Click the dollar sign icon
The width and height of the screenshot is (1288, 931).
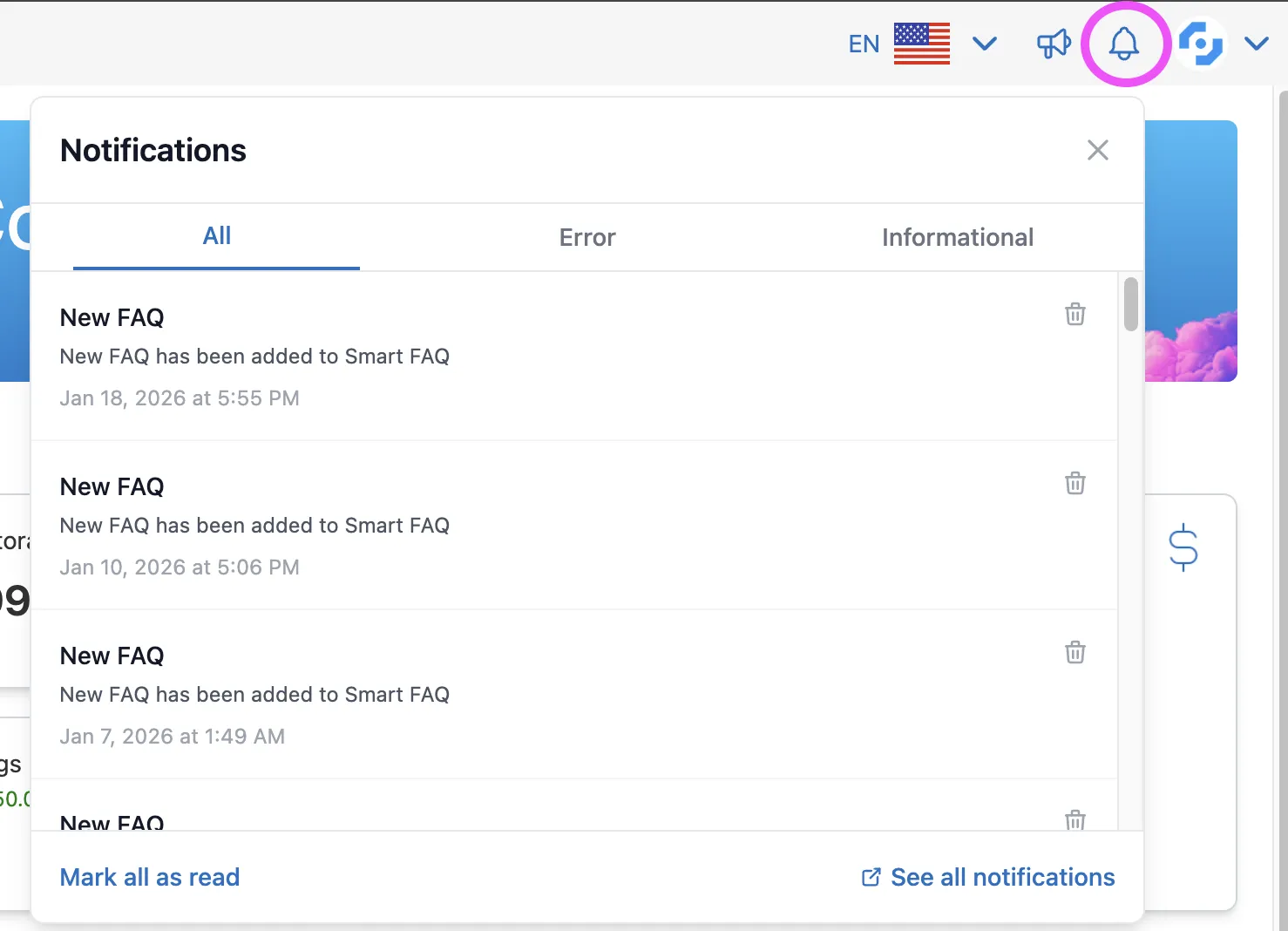coord(1183,547)
